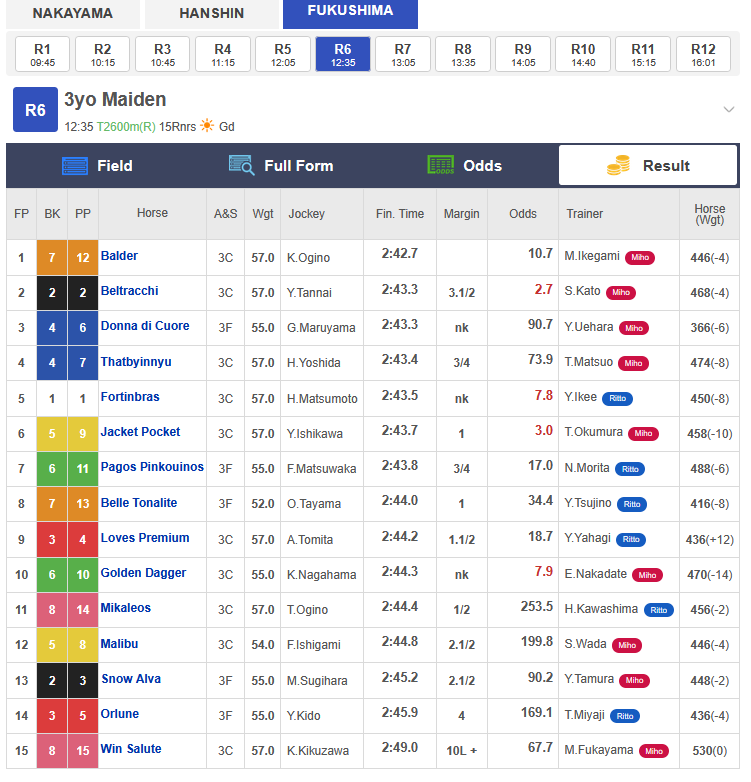The height and width of the screenshot is (782, 751).
Task: Open the Result tab
Action: (648, 166)
